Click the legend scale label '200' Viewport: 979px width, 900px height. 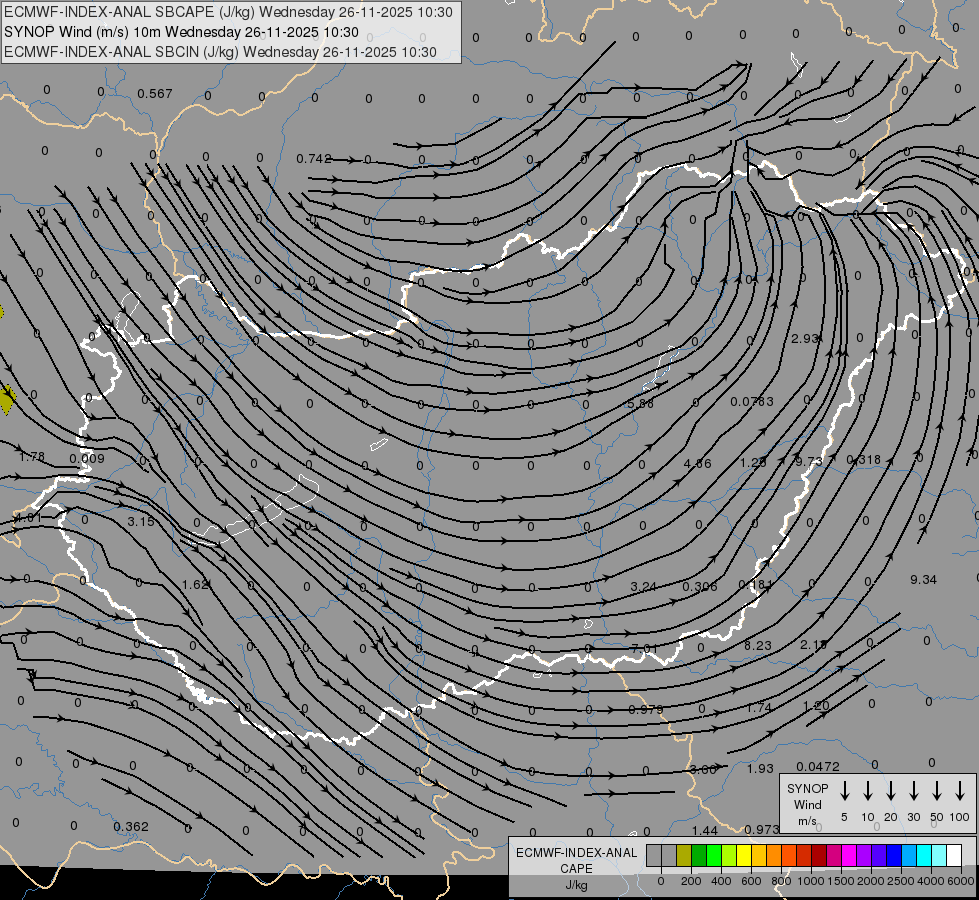tap(691, 881)
